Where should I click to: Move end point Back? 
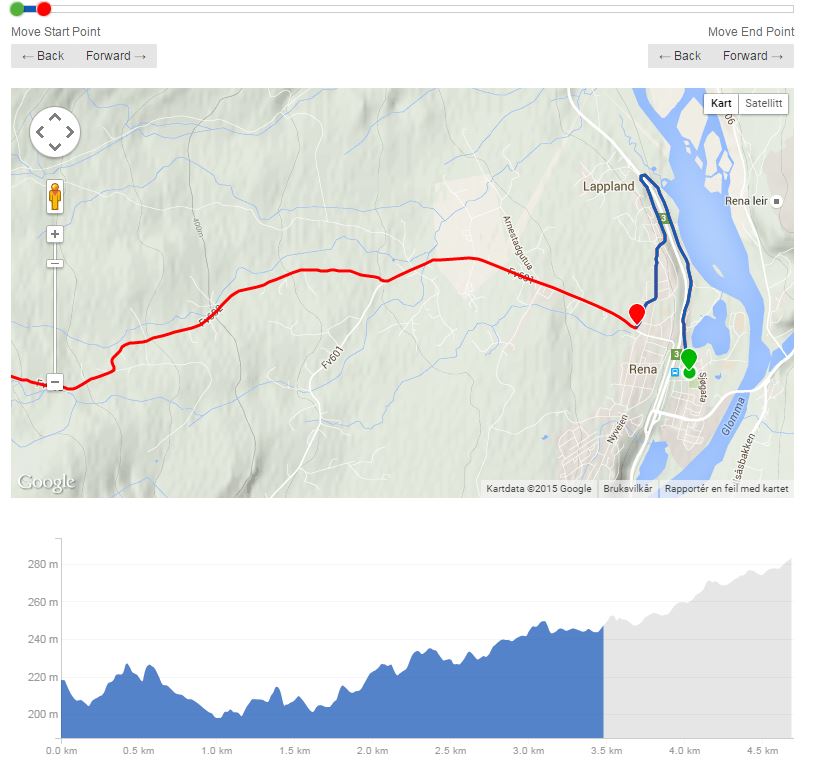point(680,56)
